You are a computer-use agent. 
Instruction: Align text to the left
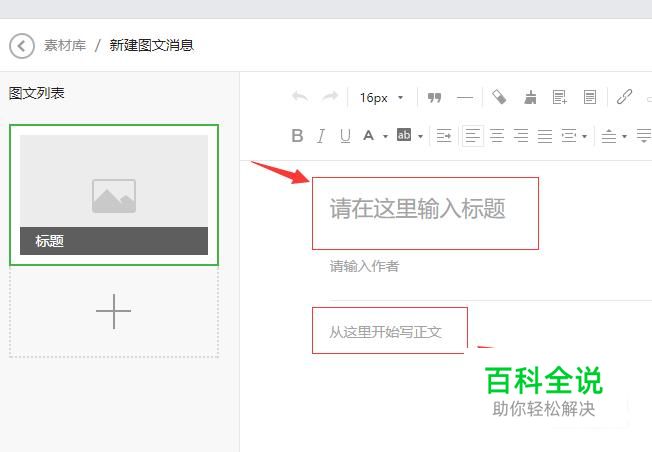473,136
